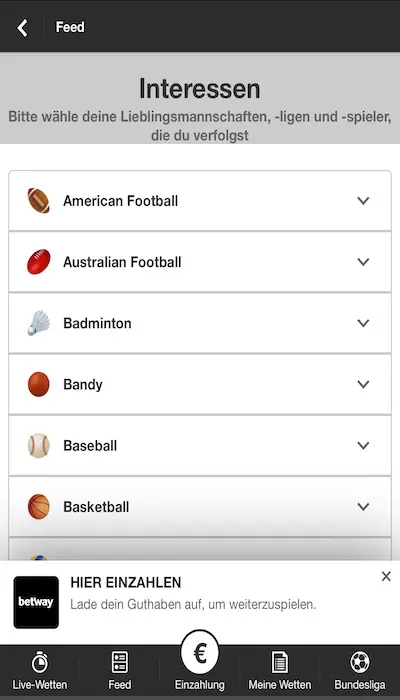Screen dimensions: 400x700
Task: Expand the Bandy chevron
Action: 363,384
